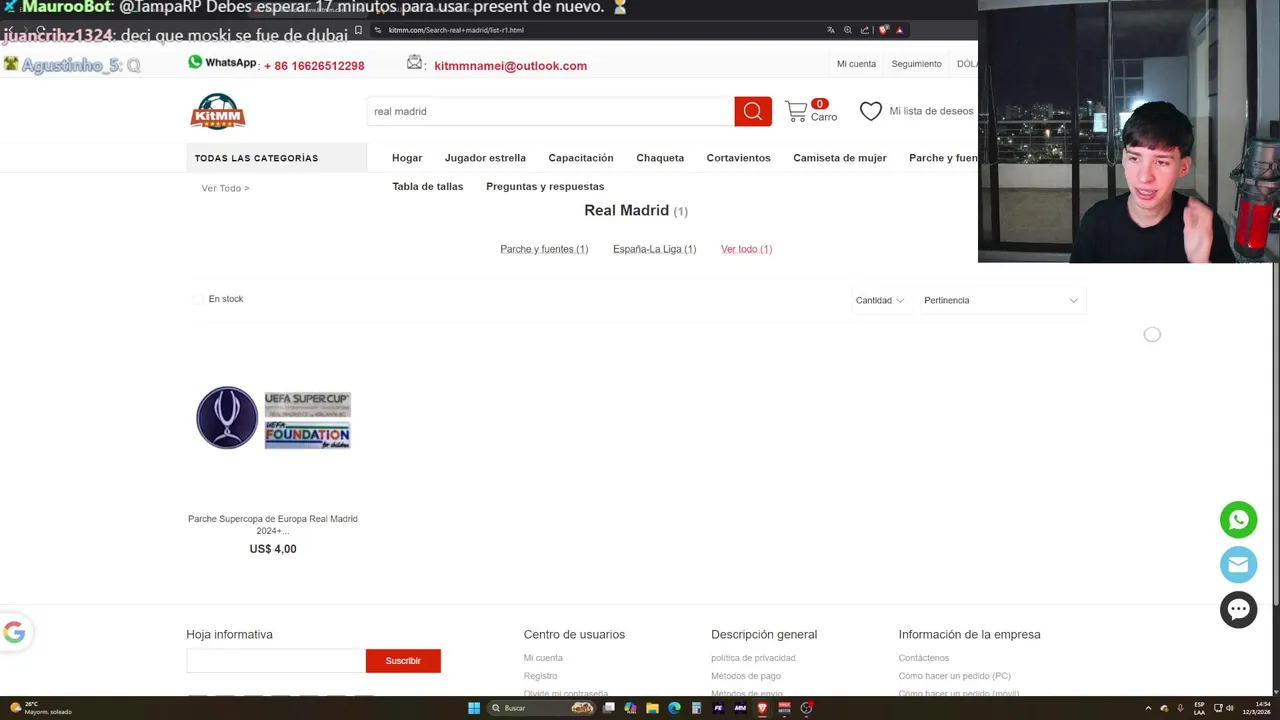Toggle the En stock filter checkbox
This screenshot has width=1280, height=720.
[x=198, y=299]
